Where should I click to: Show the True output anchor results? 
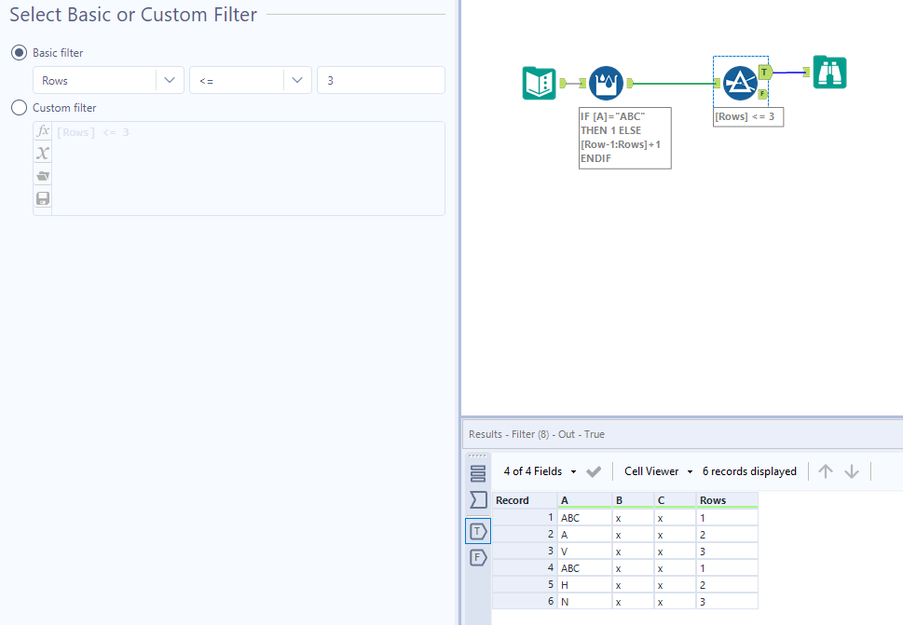pos(478,531)
